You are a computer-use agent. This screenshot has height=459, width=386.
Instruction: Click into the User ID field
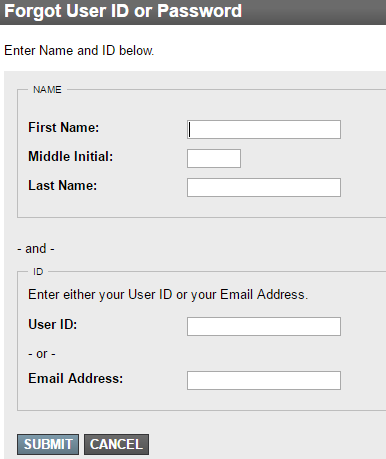tap(264, 326)
